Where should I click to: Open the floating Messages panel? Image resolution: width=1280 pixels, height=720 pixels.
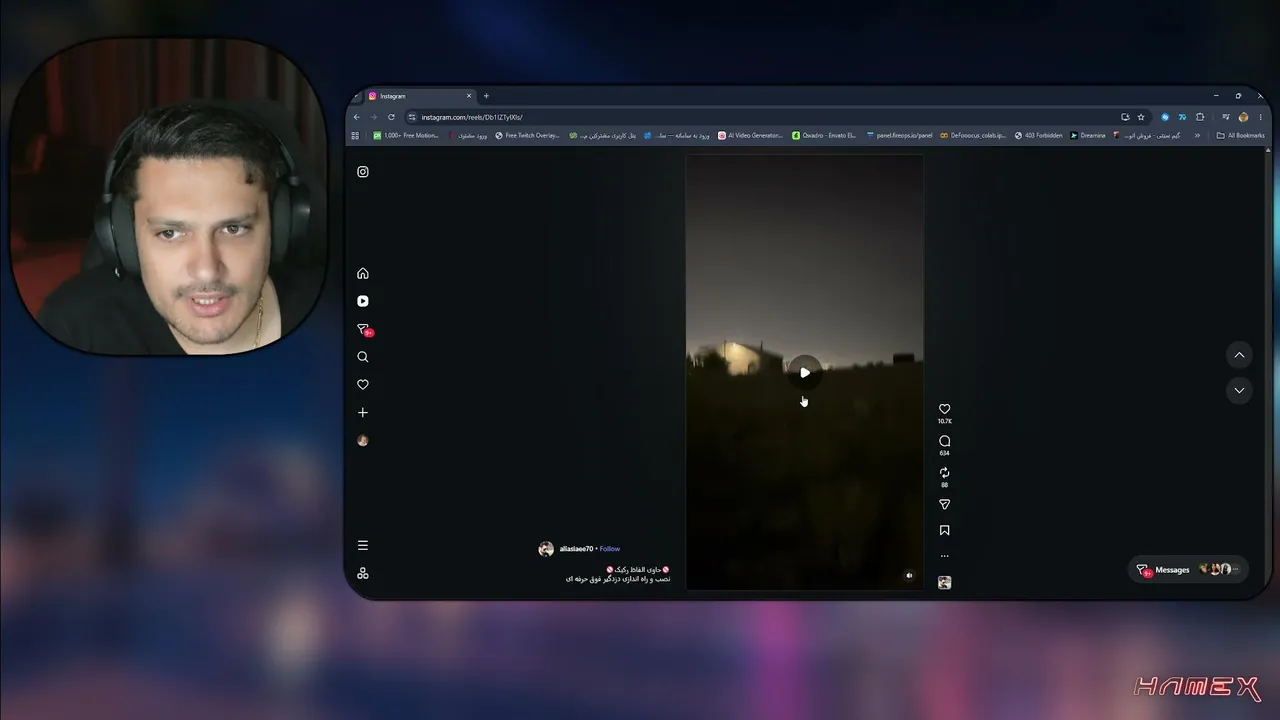[x=1188, y=570]
